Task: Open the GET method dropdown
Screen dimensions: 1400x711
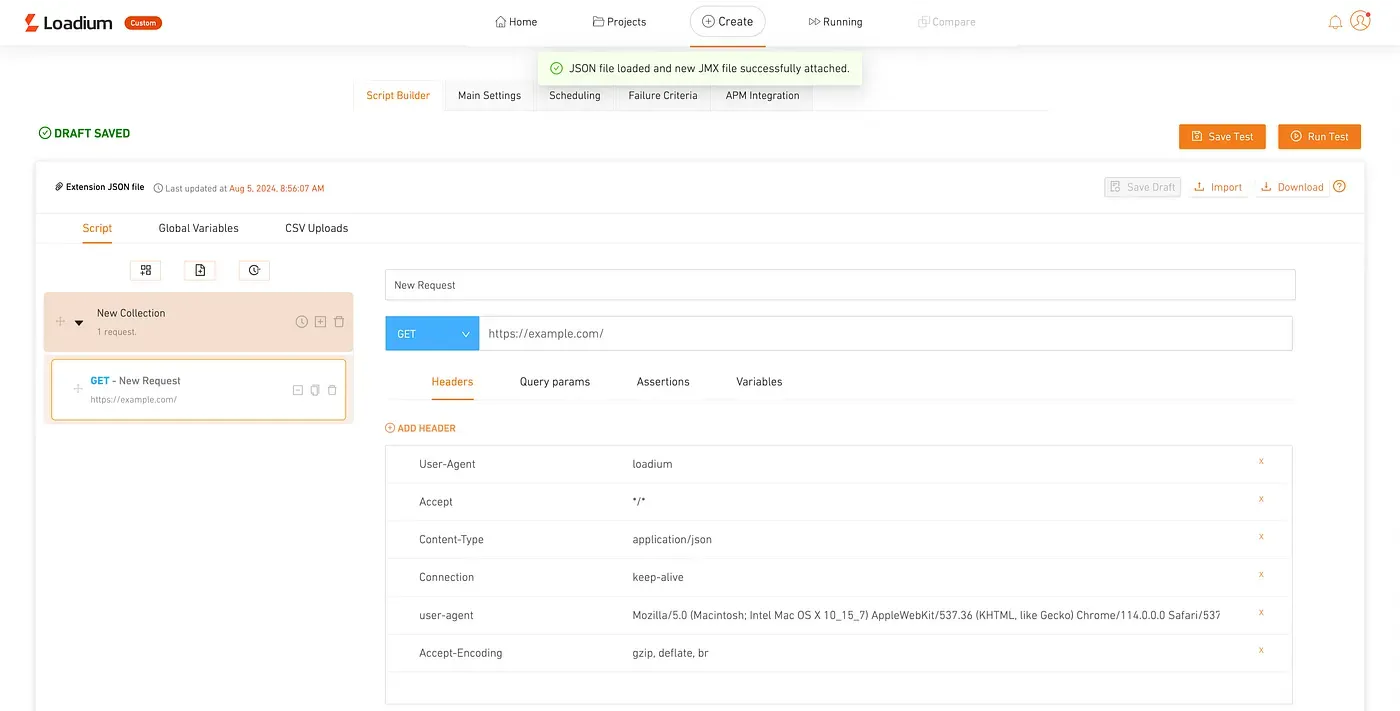Action: click(432, 334)
